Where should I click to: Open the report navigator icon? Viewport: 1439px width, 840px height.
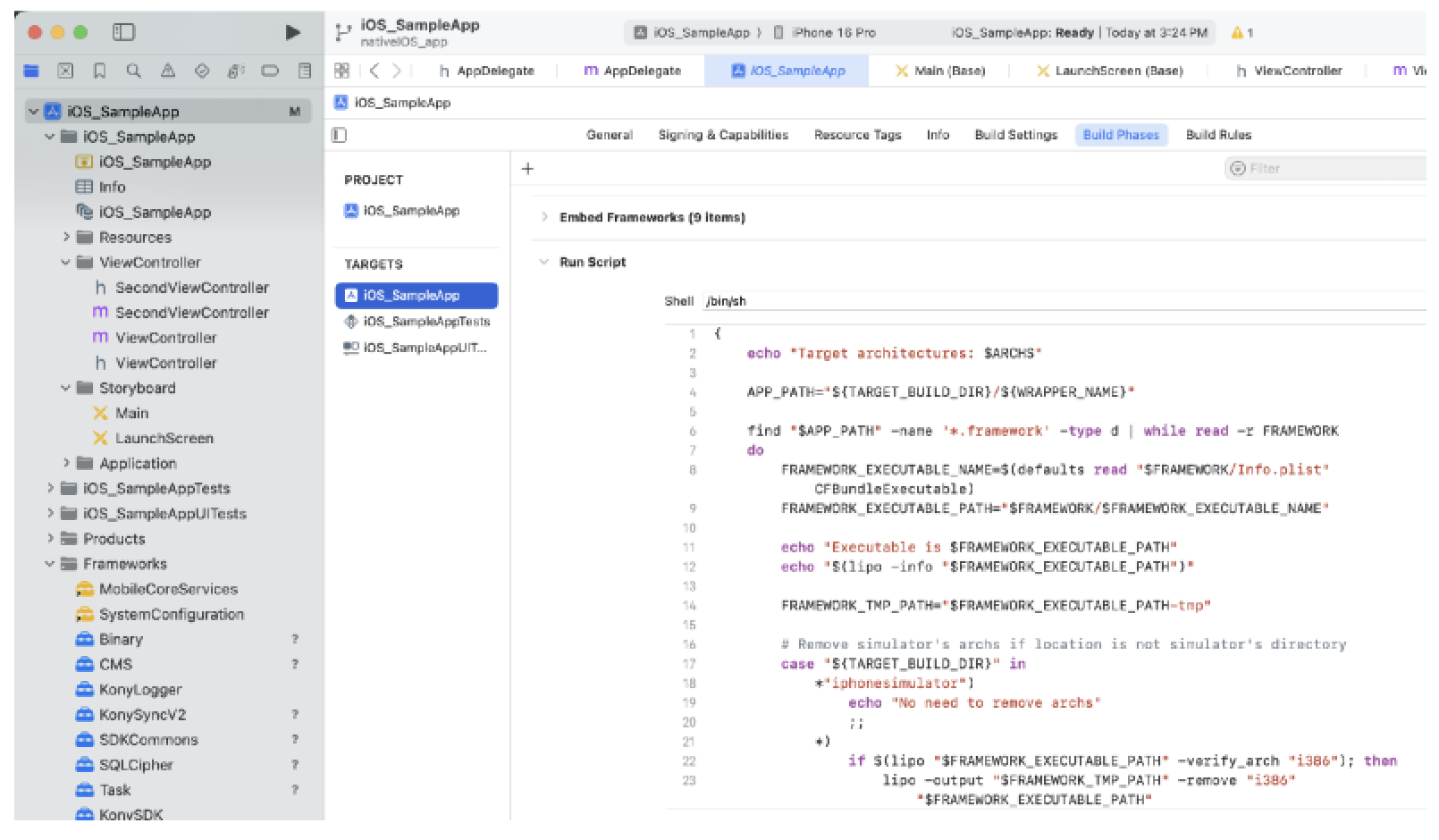tap(305, 71)
